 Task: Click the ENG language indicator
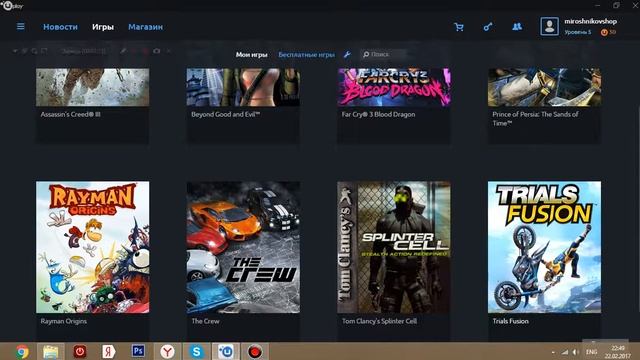click(591, 352)
